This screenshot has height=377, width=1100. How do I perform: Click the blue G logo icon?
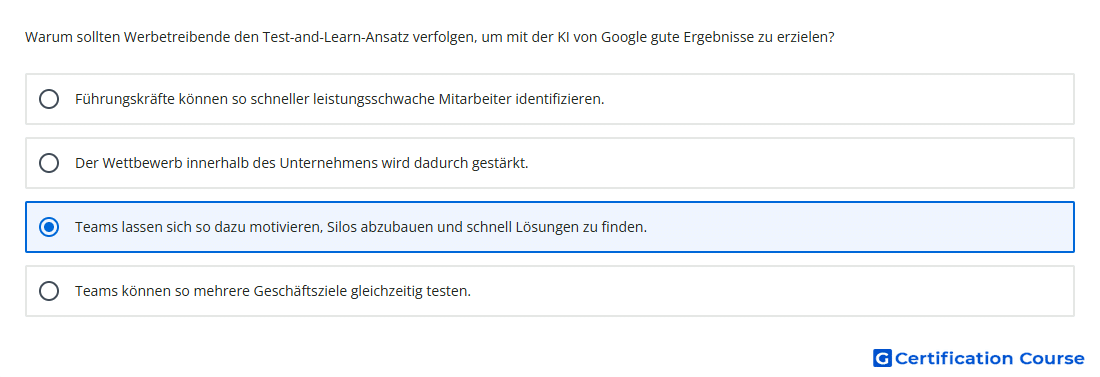(x=882, y=358)
